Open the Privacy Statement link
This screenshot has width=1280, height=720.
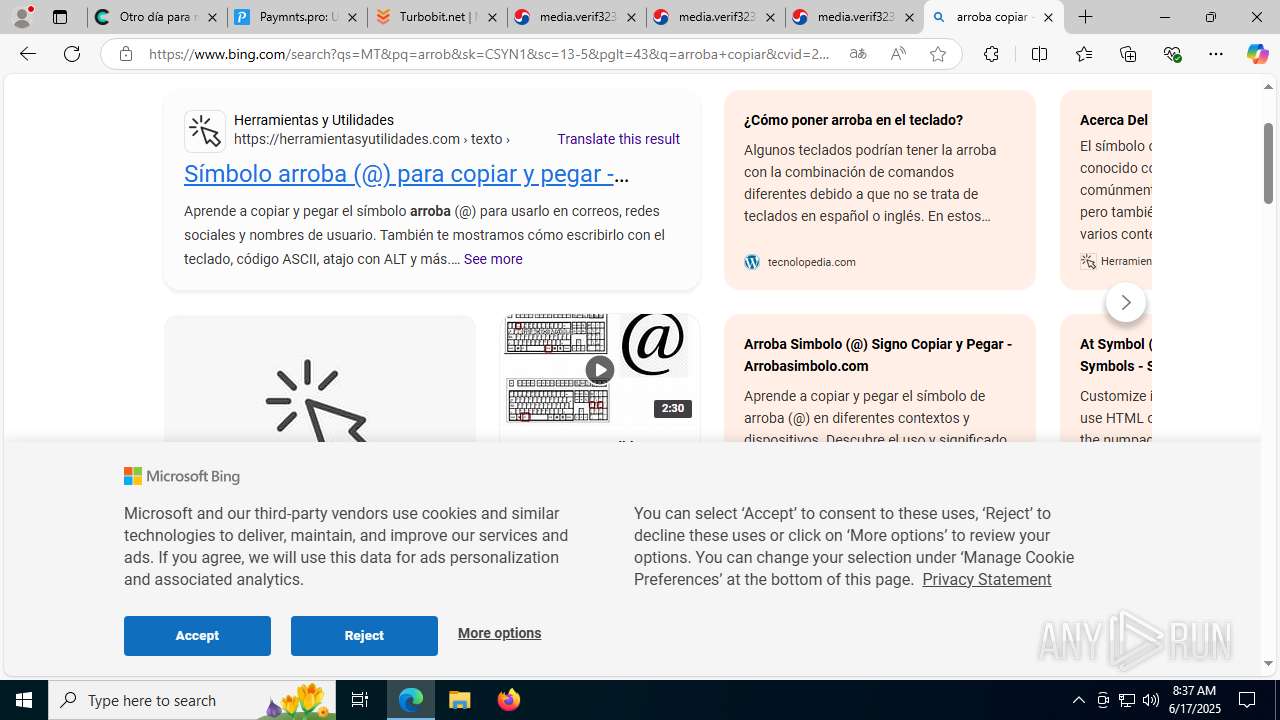pyautogui.click(x=986, y=579)
